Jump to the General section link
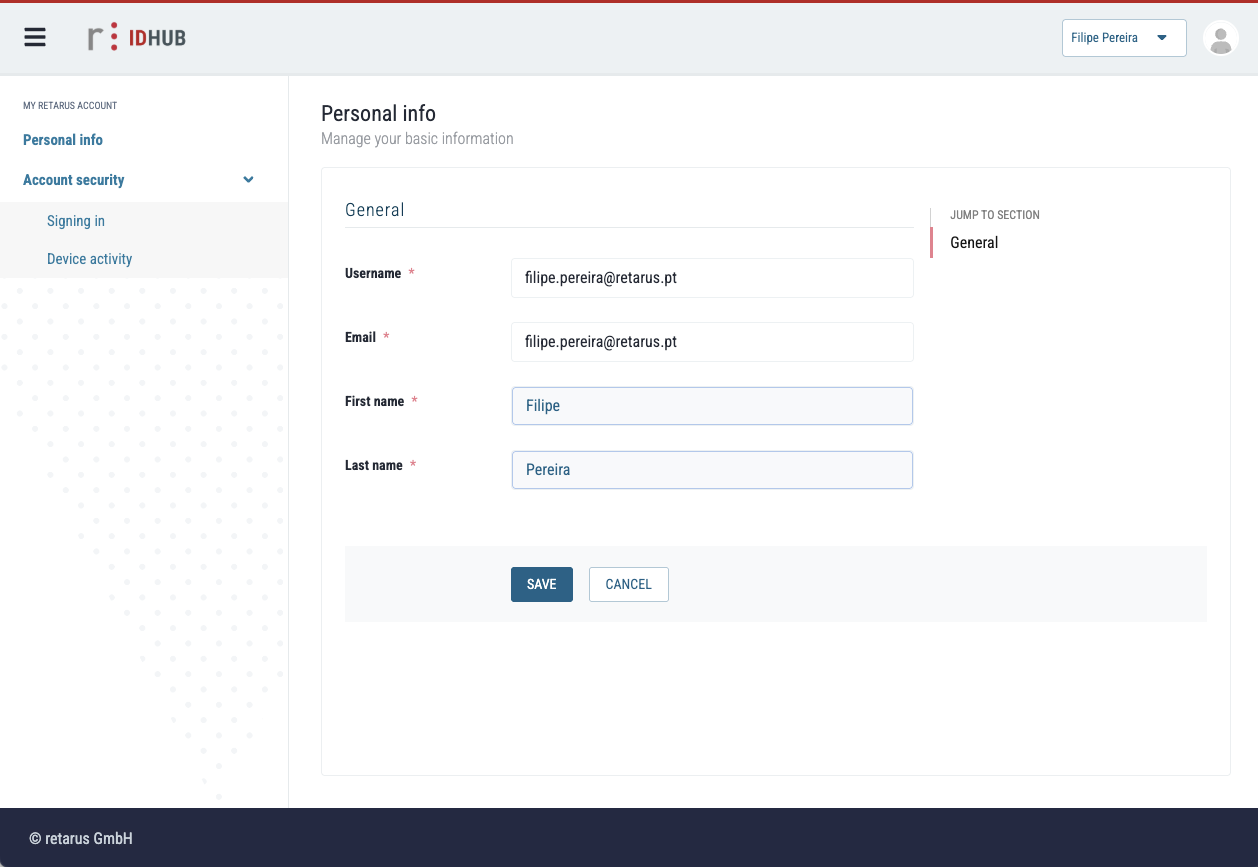 974,243
